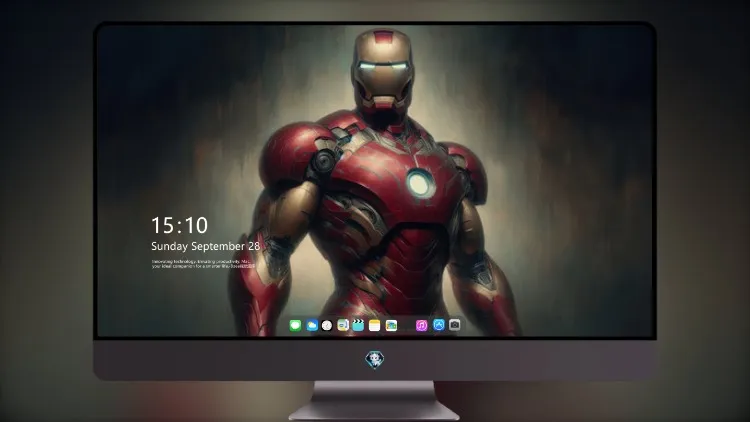Open the yellow Notes app in dock
This screenshot has height=422, width=750.
pos(375,325)
